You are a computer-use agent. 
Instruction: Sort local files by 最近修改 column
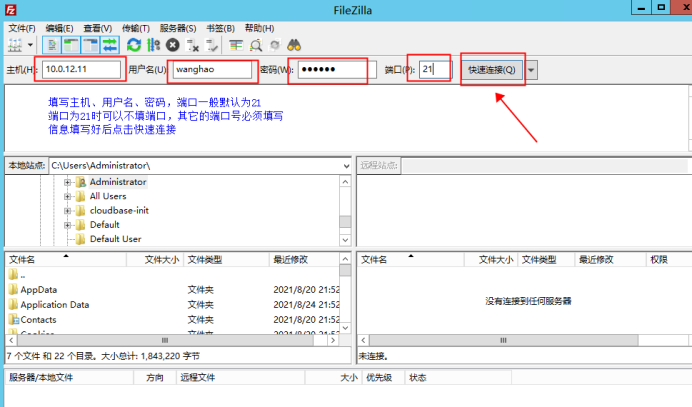(x=304, y=260)
